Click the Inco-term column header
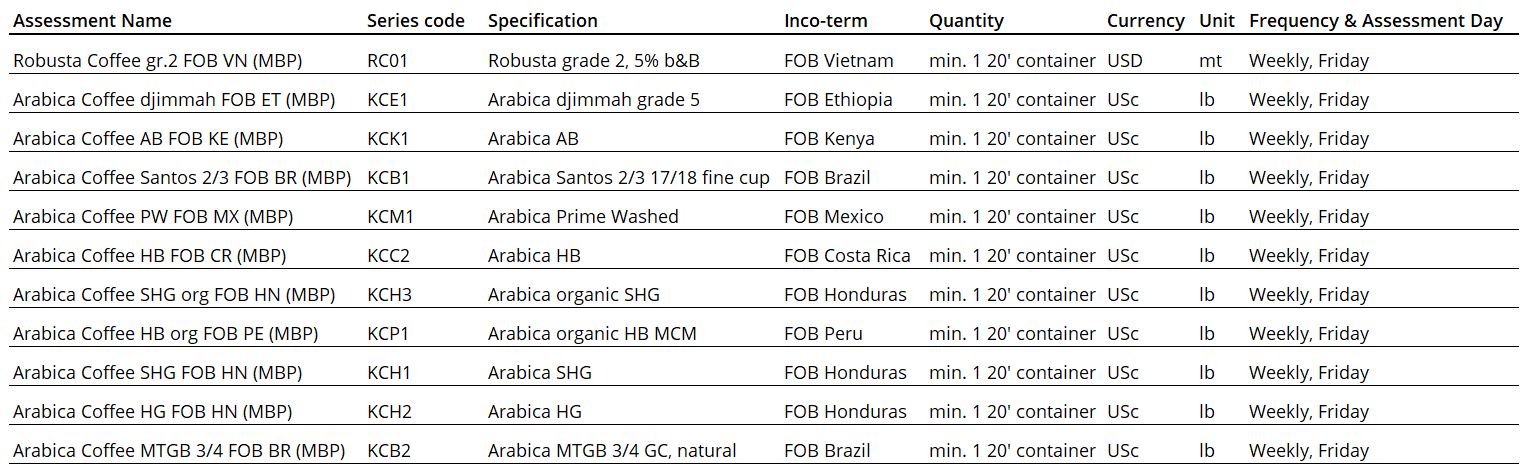 click(x=826, y=20)
